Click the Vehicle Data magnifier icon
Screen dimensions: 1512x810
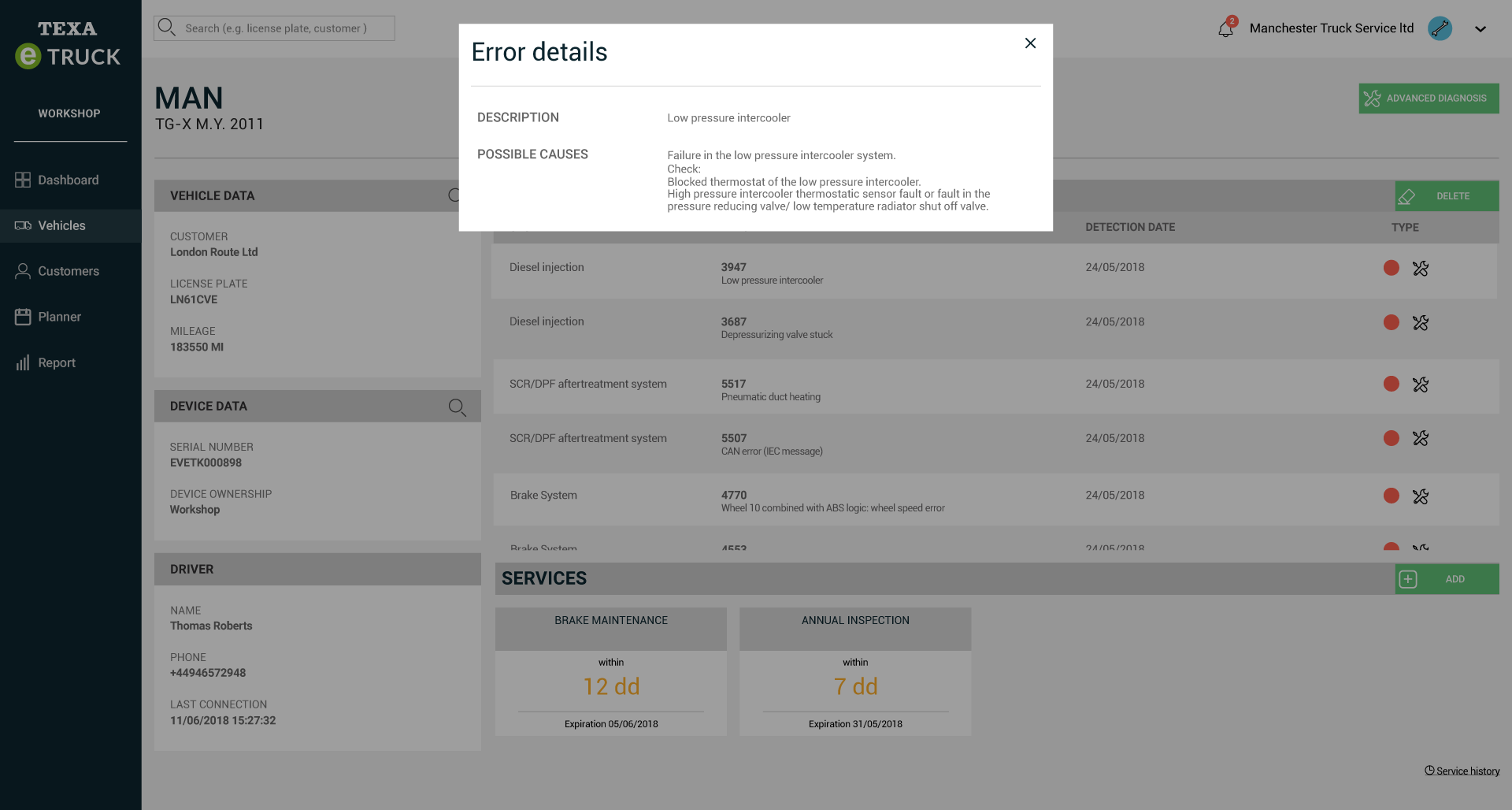point(454,195)
